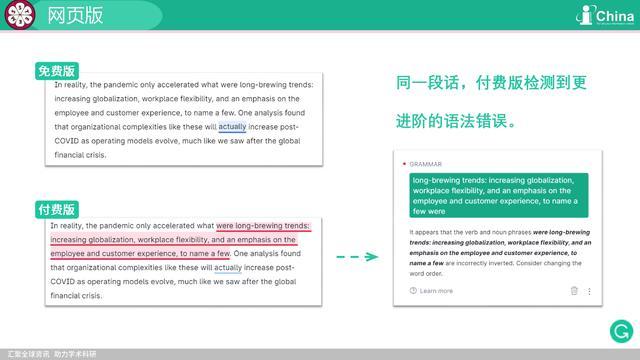Click the iChina logo at top right

605,15
